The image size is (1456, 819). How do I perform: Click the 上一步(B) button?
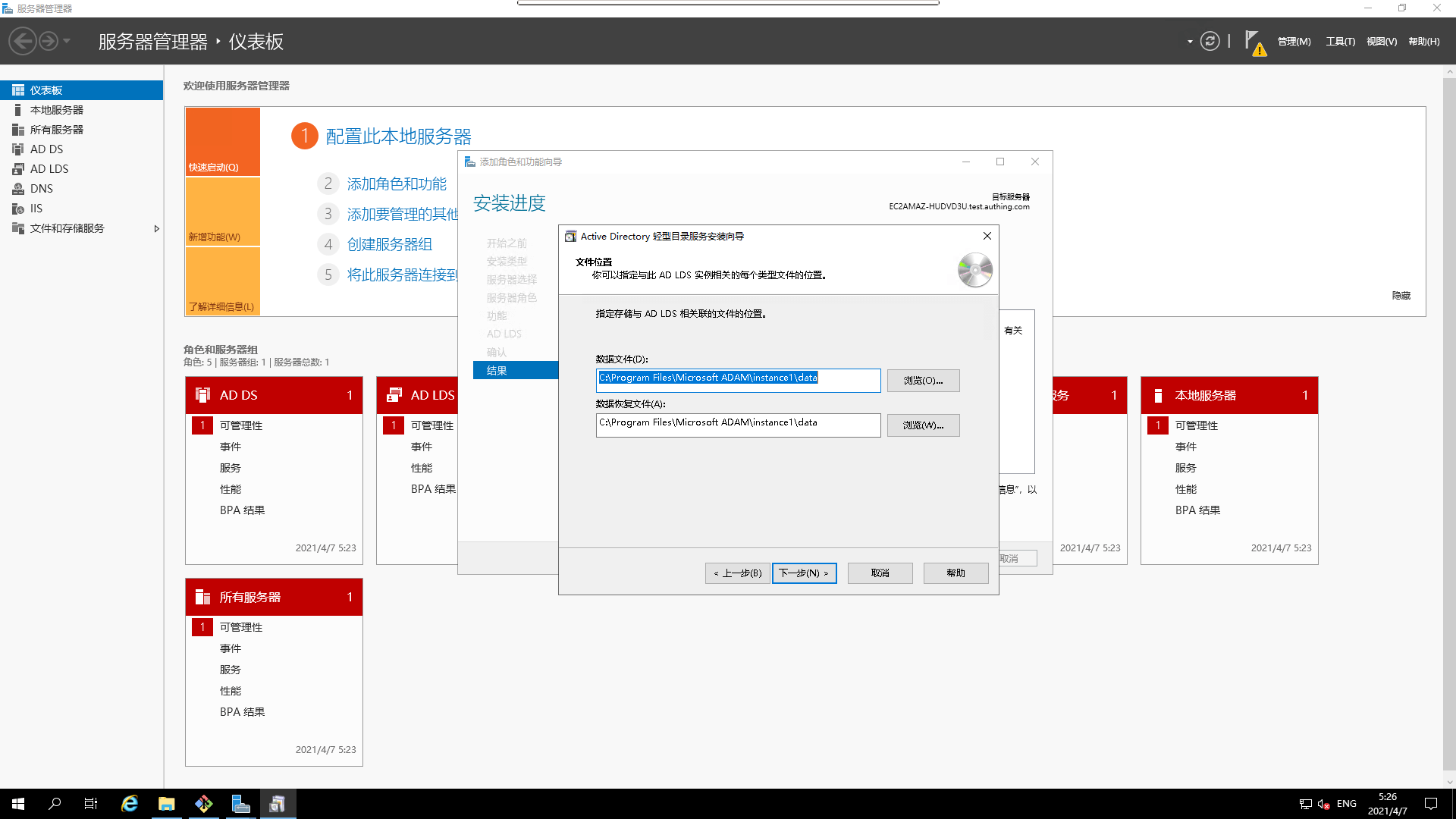pyautogui.click(x=737, y=573)
